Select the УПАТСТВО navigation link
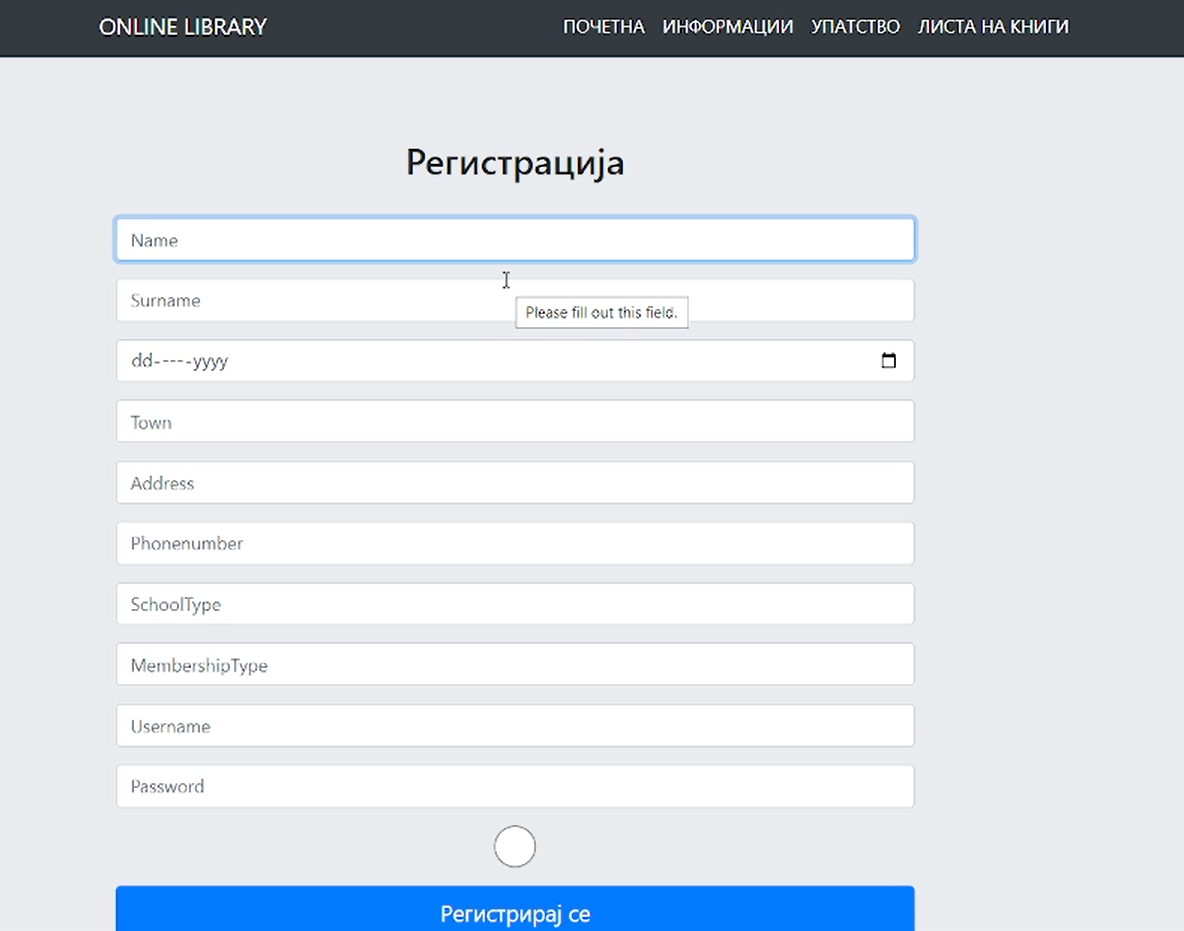The width and height of the screenshot is (1184, 931). [855, 27]
